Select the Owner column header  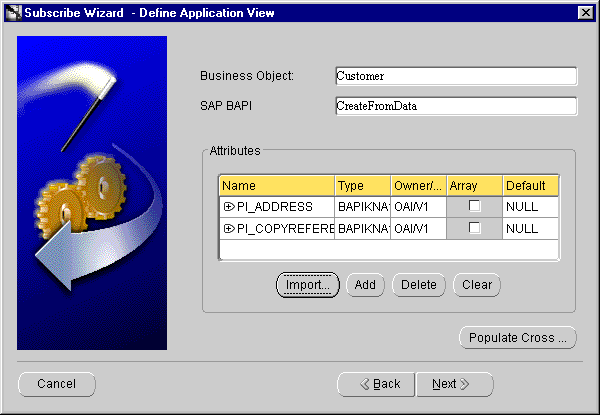click(x=418, y=186)
